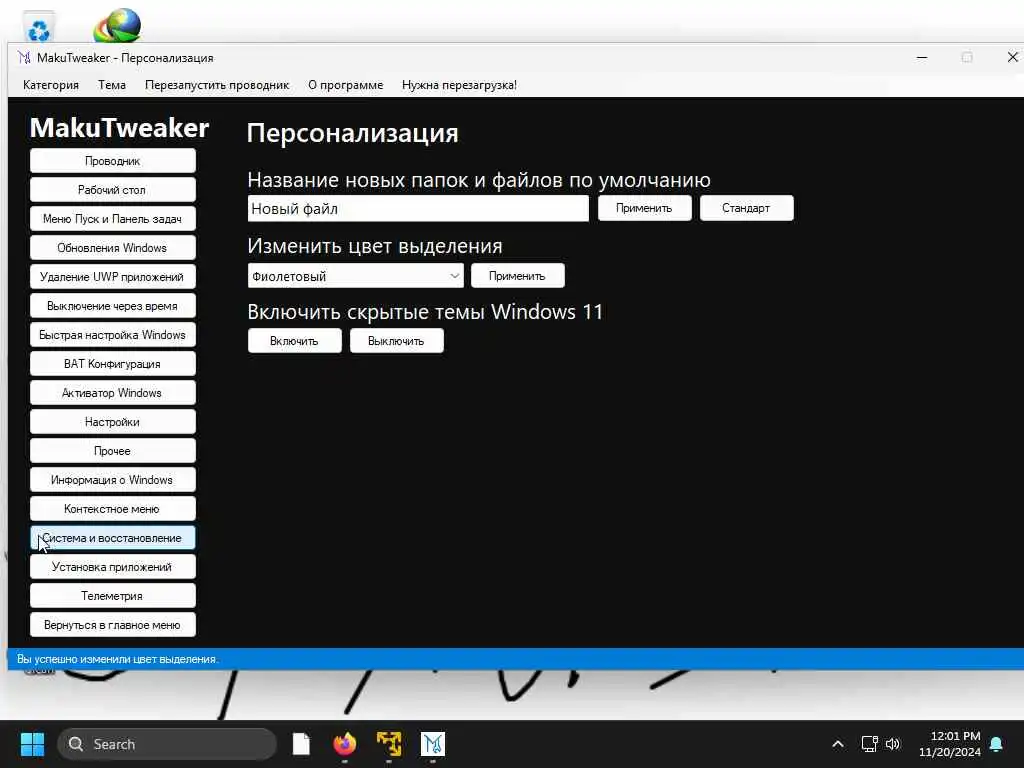Expand the Фиолетовый highlight color dropdown
Image resolution: width=1024 pixels, height=768 pixels.
click(x=355, y=276)
